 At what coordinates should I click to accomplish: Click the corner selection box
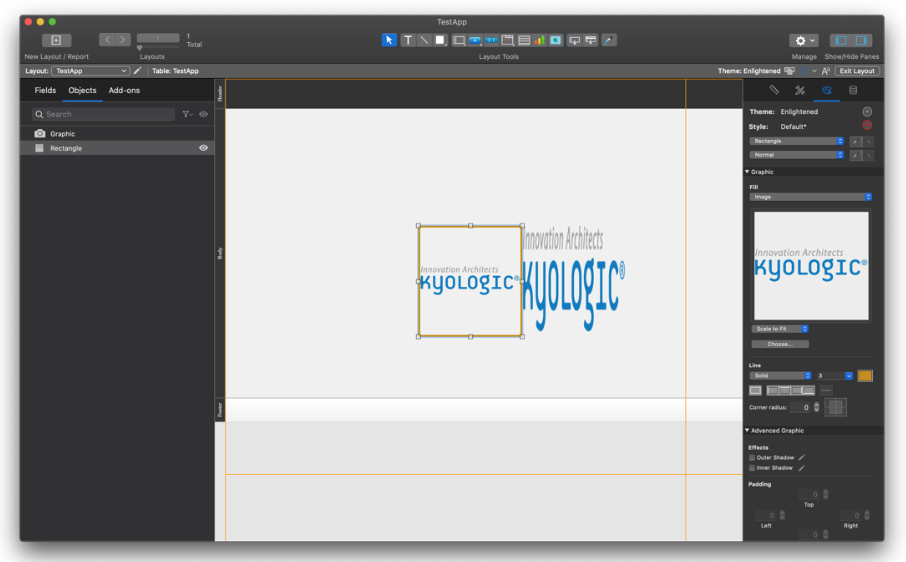(836, 407)
